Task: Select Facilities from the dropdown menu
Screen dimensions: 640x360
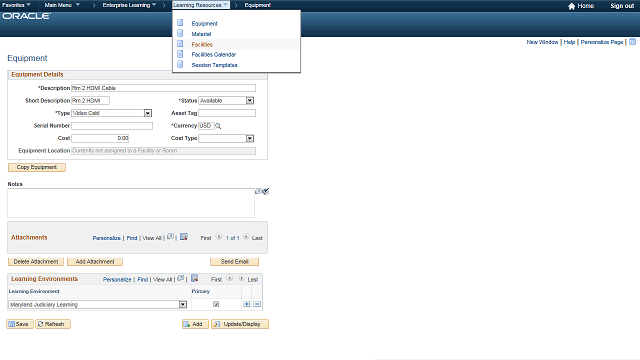Action: (x=202, y=44)
